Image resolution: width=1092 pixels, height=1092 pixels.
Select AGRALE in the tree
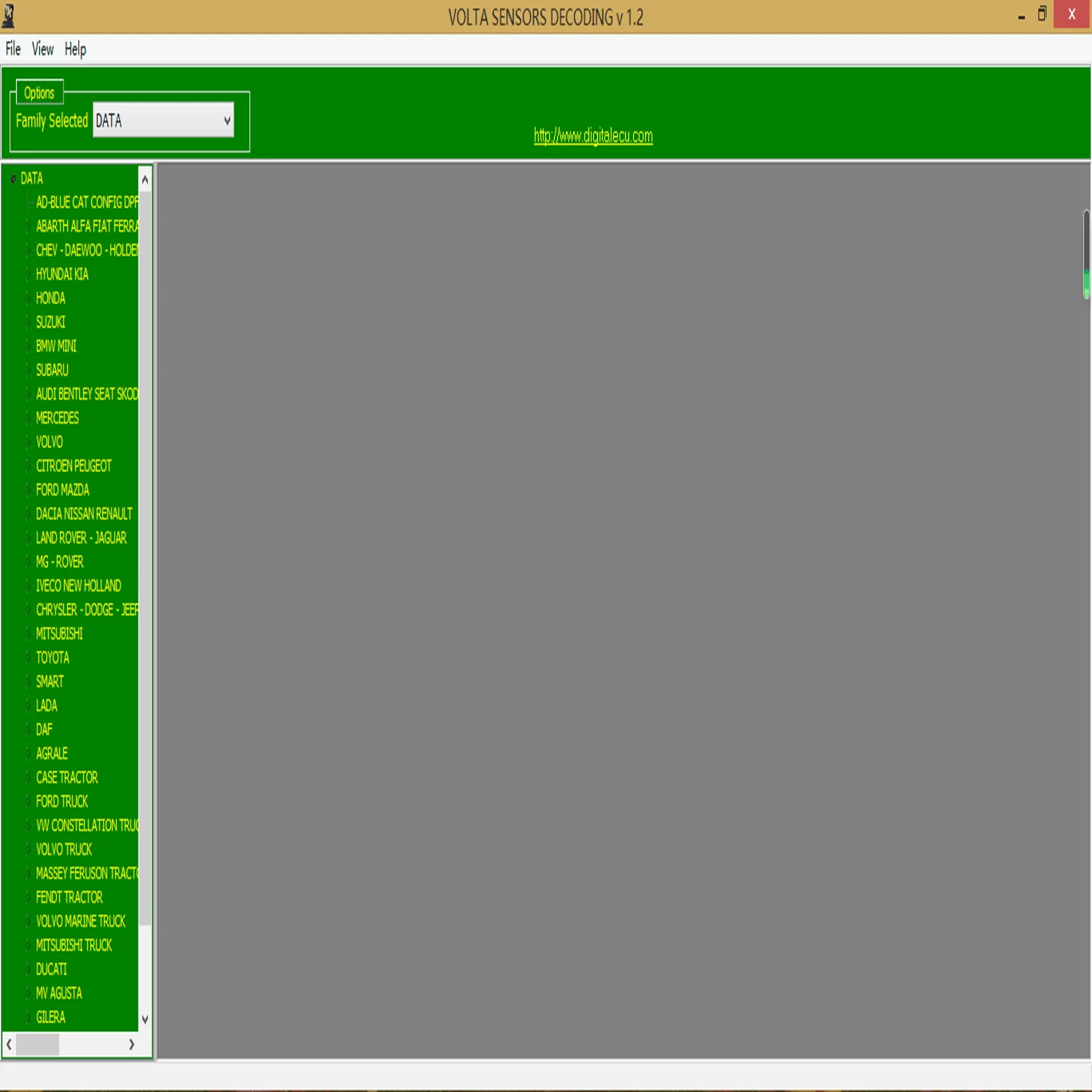pos(52,754)
